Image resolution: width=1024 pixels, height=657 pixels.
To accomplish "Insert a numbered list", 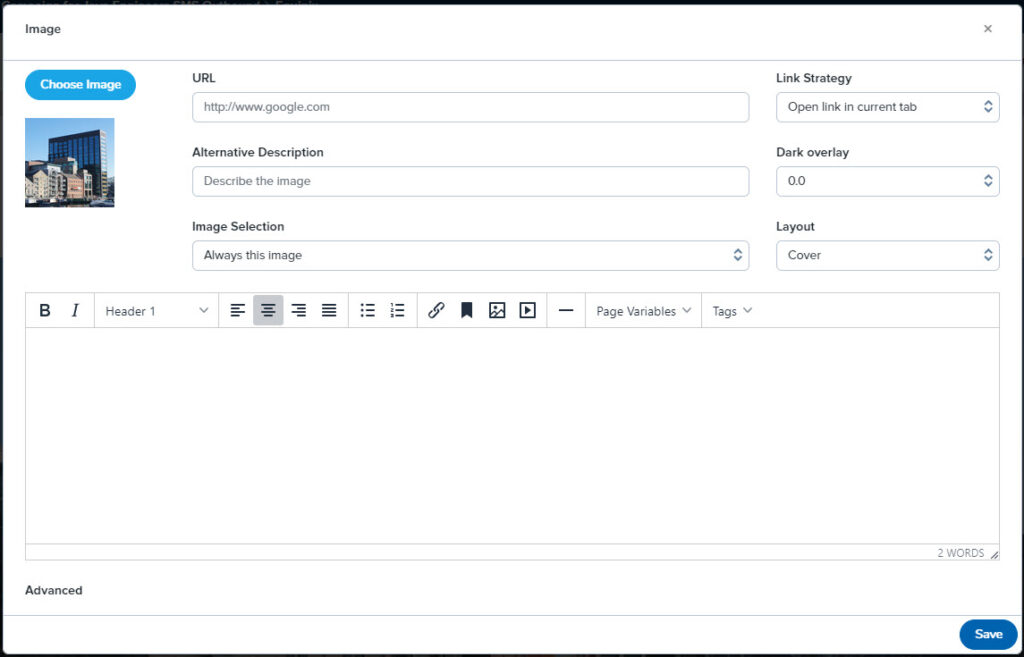I will [x=397, y=311].
